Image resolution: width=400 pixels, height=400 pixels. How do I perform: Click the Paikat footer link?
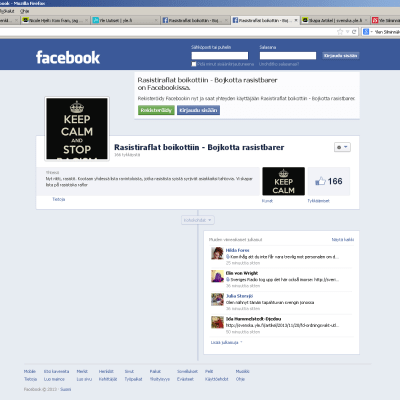(x=155, y=371)
